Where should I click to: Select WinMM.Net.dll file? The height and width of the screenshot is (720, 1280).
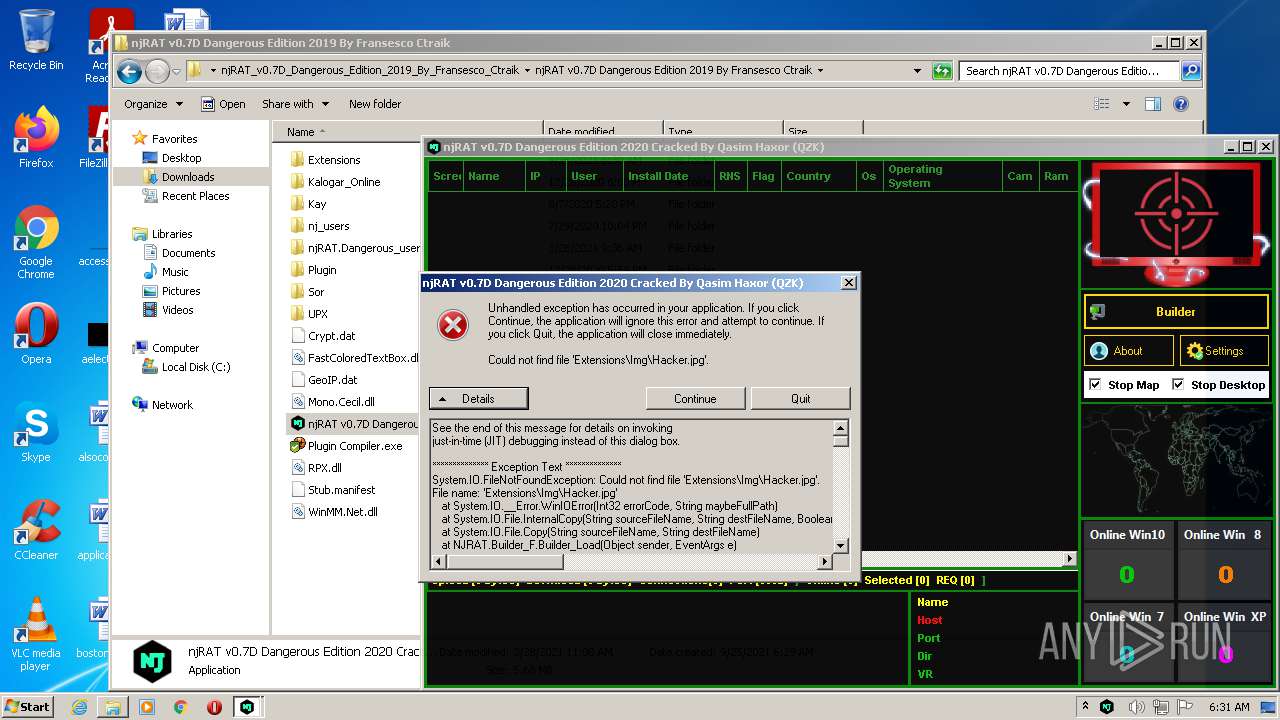[x=342, y=512]
